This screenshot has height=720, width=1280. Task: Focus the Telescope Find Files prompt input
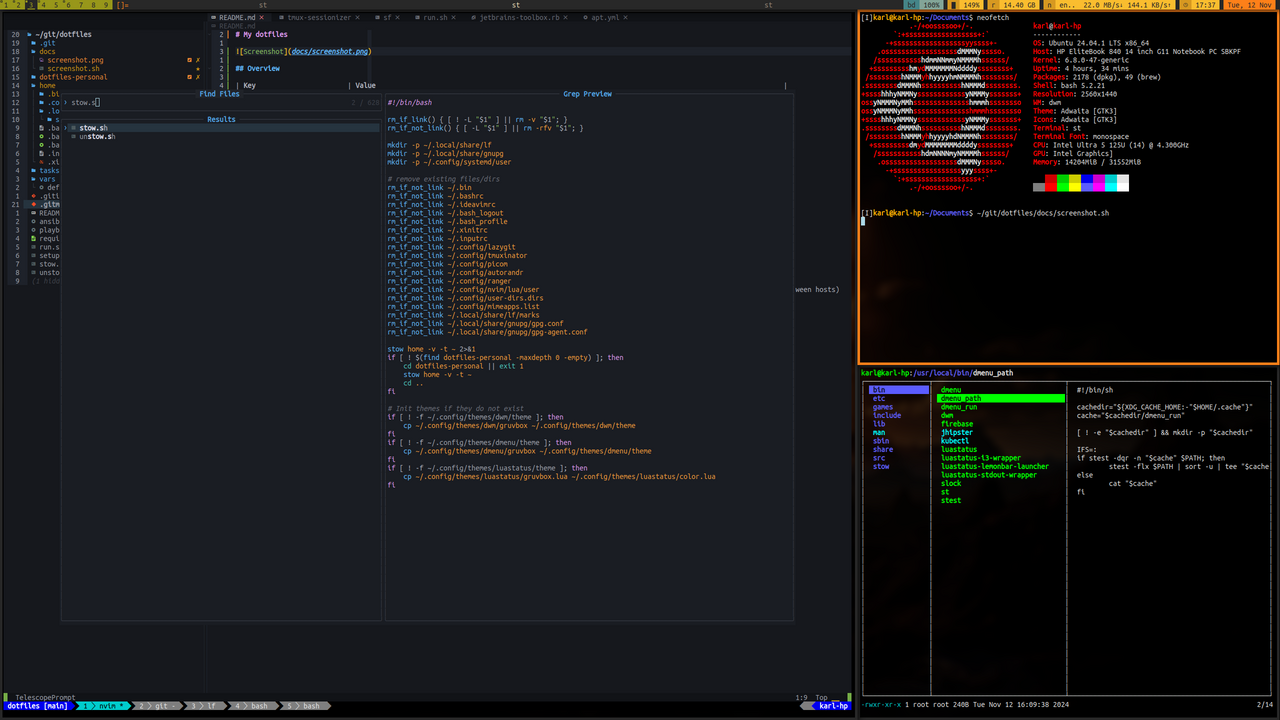220,102
